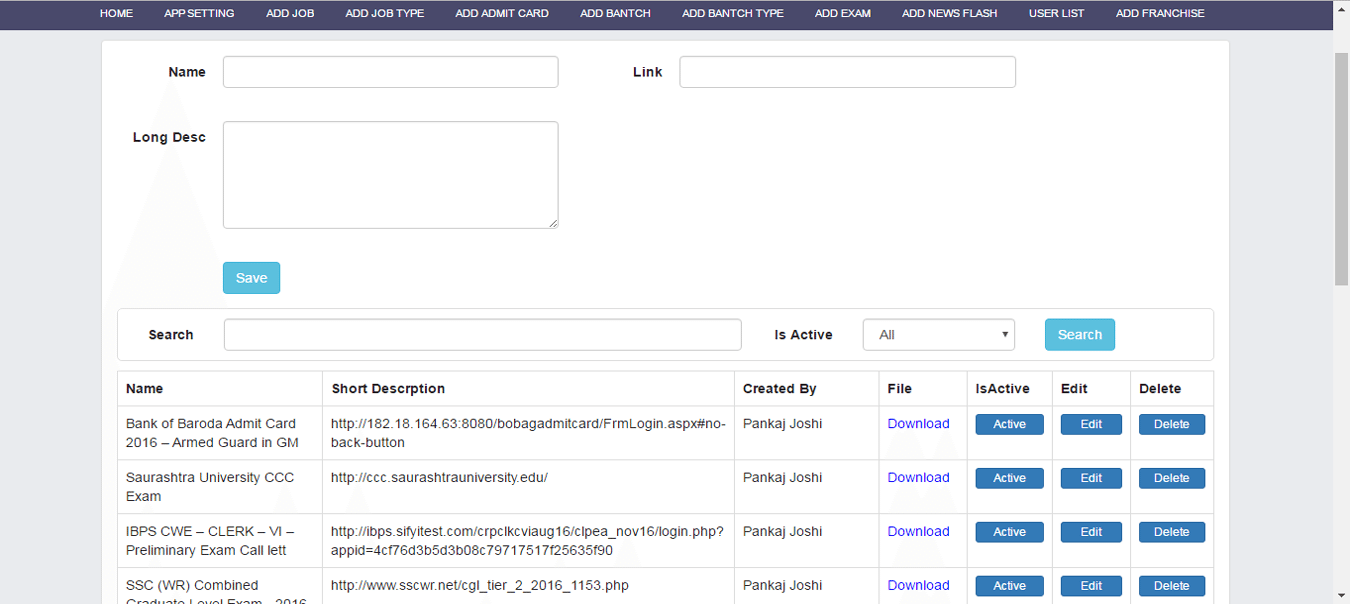Click the scrollbar up arrow
Viewport: 1350px width, 604px height.
(x=1342, y=7)
